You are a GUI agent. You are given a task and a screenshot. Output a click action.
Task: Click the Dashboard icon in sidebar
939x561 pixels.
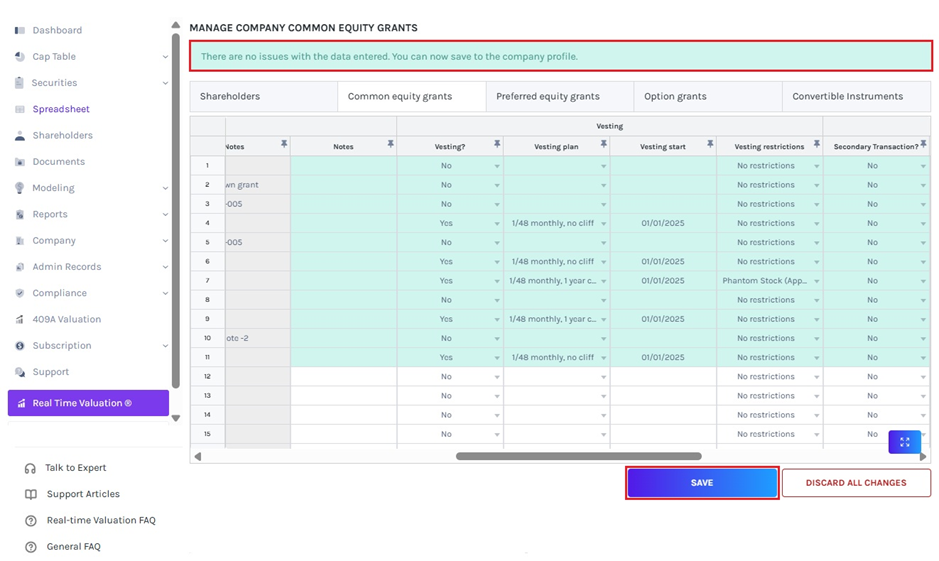(20, 31)
